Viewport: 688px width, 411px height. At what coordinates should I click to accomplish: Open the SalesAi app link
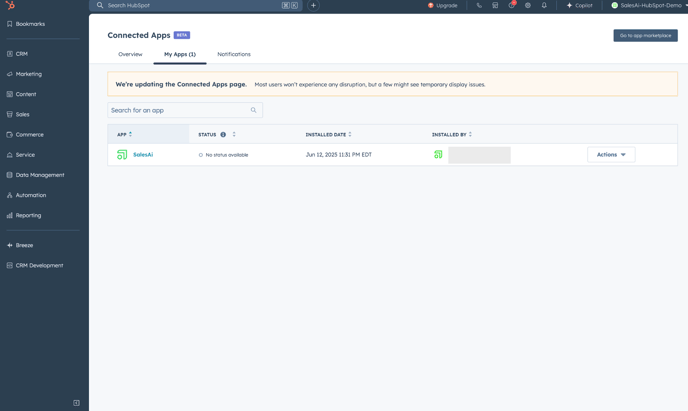click(x=143, y=154)
